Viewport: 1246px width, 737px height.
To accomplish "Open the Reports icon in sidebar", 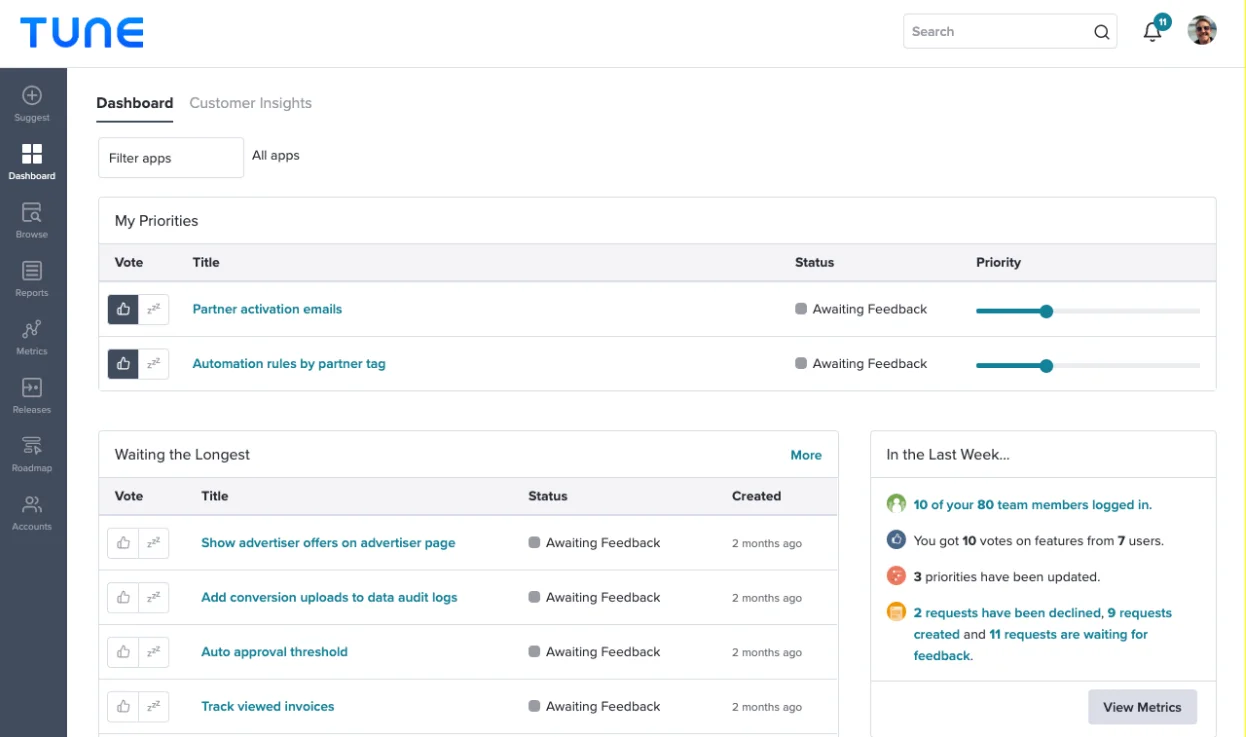I will [x=32, y=271].
